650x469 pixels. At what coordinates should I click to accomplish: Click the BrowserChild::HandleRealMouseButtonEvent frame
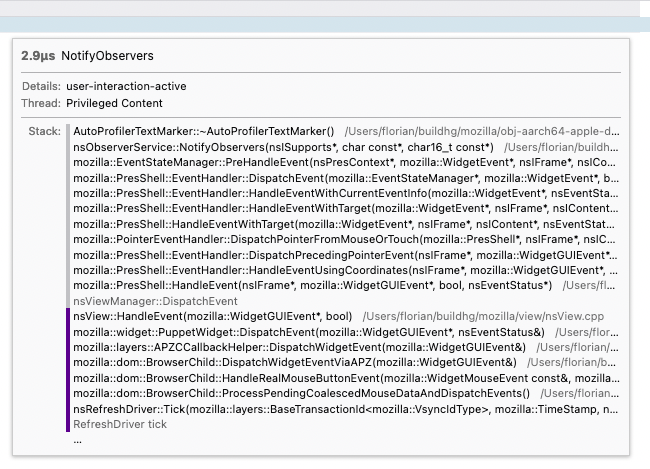point(346,378)
